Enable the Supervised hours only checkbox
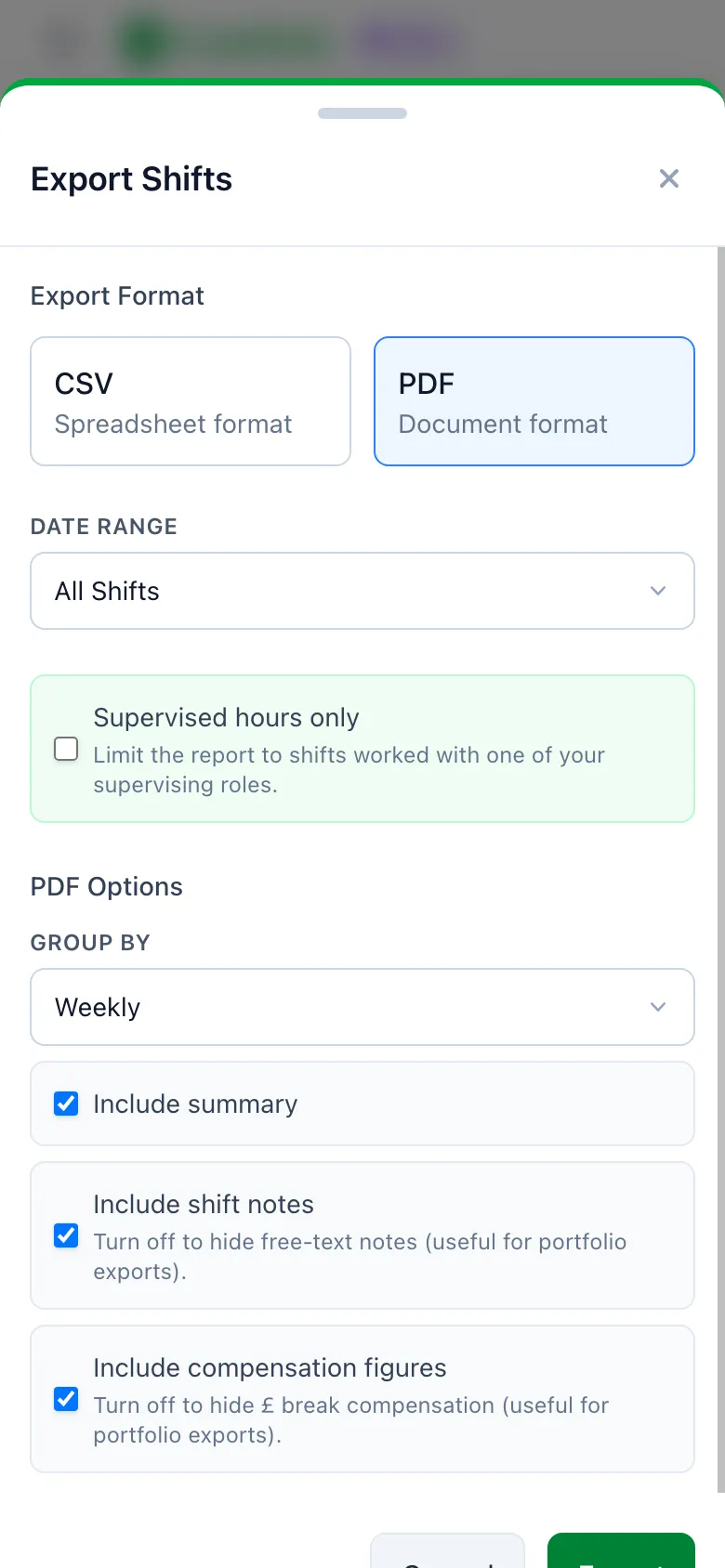Screen dimensions: 725x1568 [x=66, y=749]
